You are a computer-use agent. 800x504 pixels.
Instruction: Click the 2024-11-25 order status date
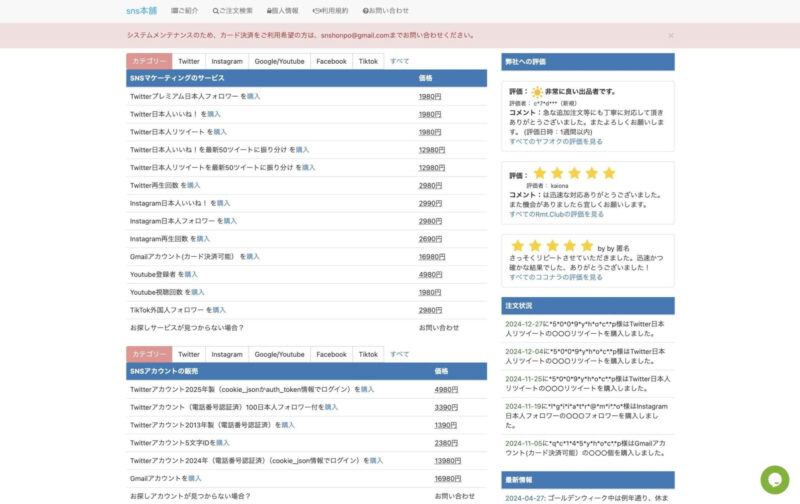point(524,380)
